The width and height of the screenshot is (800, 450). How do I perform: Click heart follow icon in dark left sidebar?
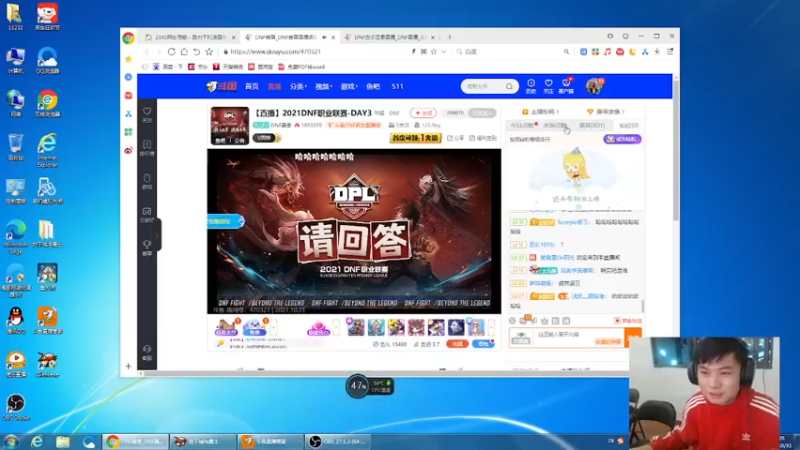(x=147, y=114)
